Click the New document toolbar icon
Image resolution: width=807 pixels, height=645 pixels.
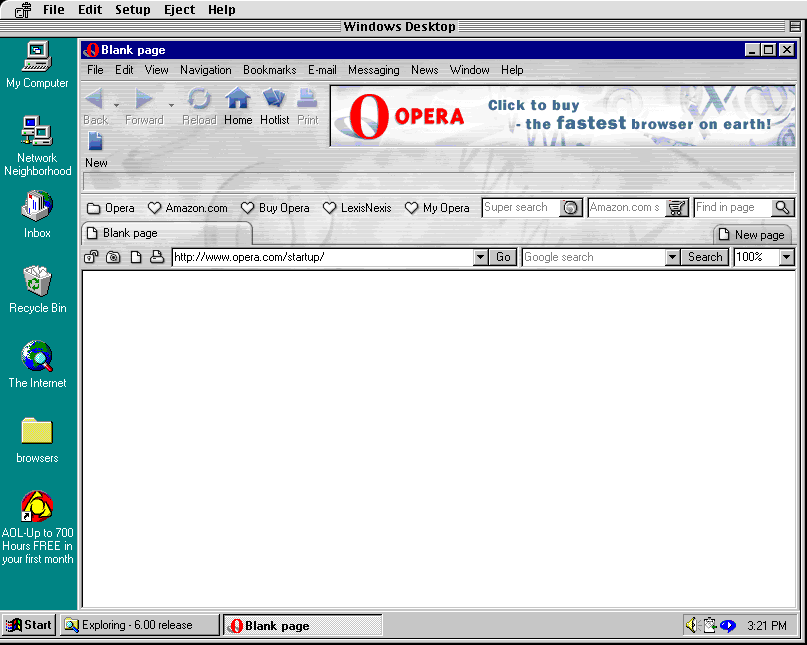(x=95, y=141)
